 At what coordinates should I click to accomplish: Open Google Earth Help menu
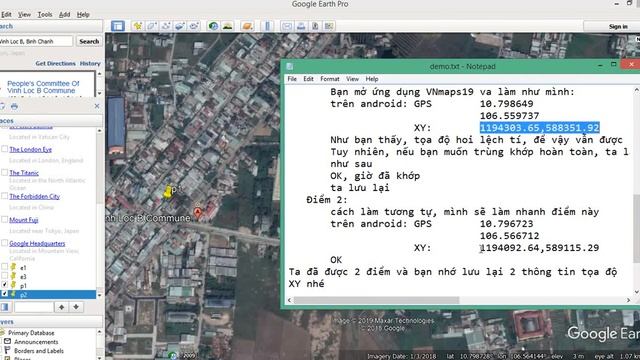coord(83,14)
